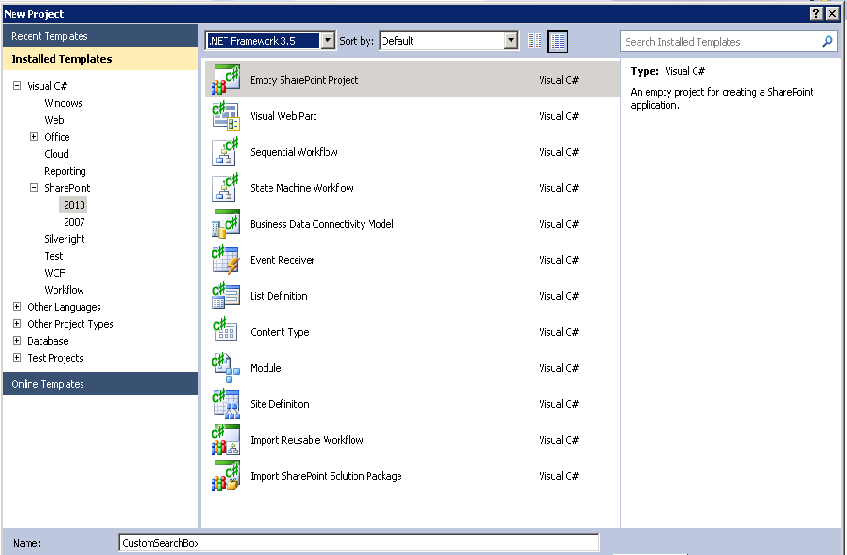This screenshot has height=555, width=847.
Task: Click the Event Receiver template icon
Action: click(226, 260)
